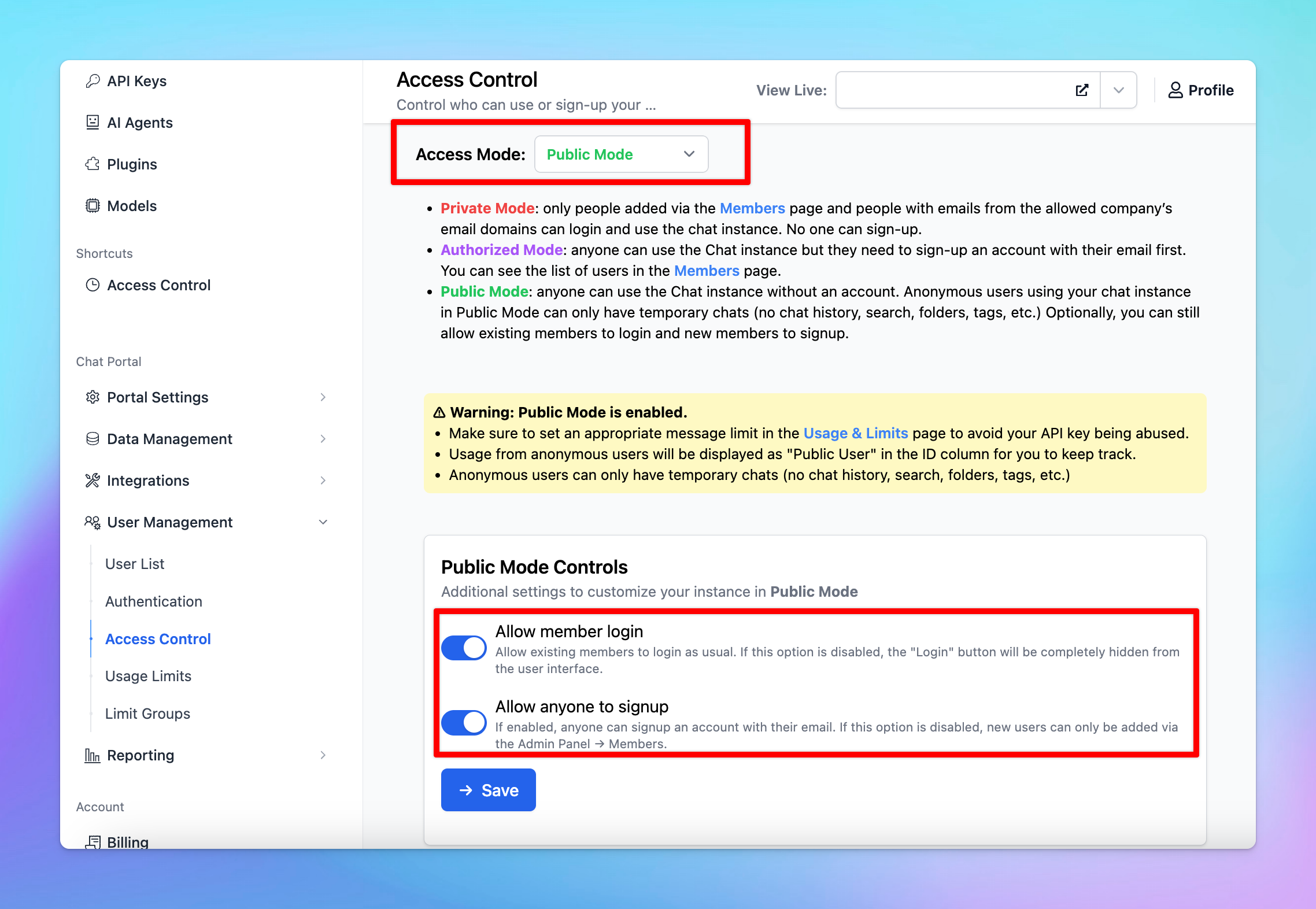Select the blue Access Control submenu item
Viewport: 1316px width, 909px height.
point(158,639)
